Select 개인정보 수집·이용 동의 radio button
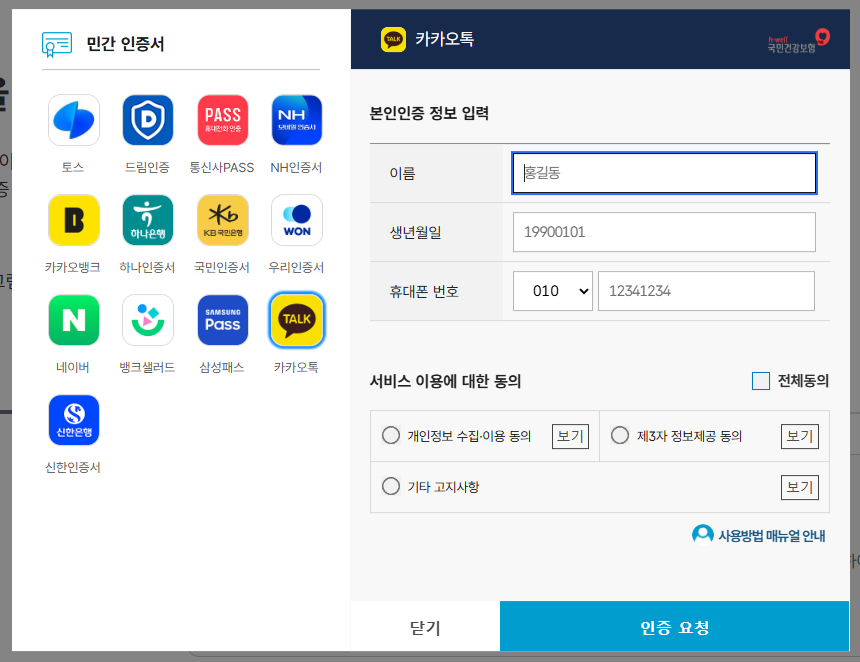860x662 pixels. [391, 435]
